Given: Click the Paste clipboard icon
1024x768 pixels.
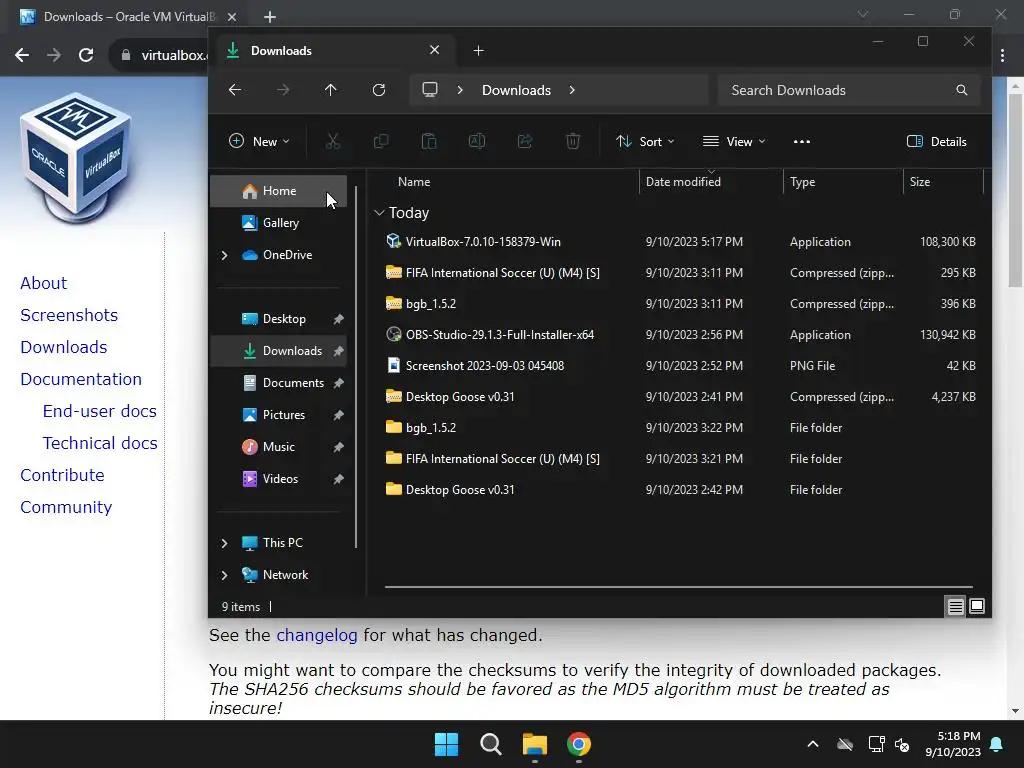Looking at the screenshot, I should tap(429, 141).
